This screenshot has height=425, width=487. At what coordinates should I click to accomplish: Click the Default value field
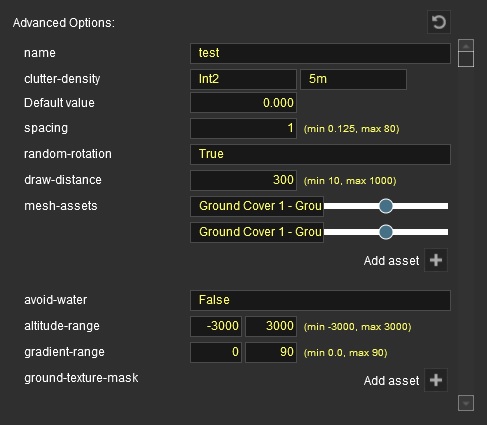click(243, 103)
